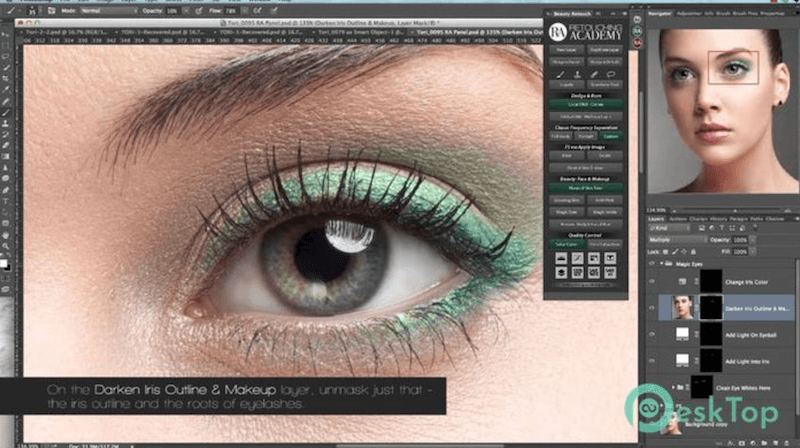Image resolution: width=800 pixels, height=448 pixels.
Task: Click the Navigator zoom slider
Action: click(735, 210)
